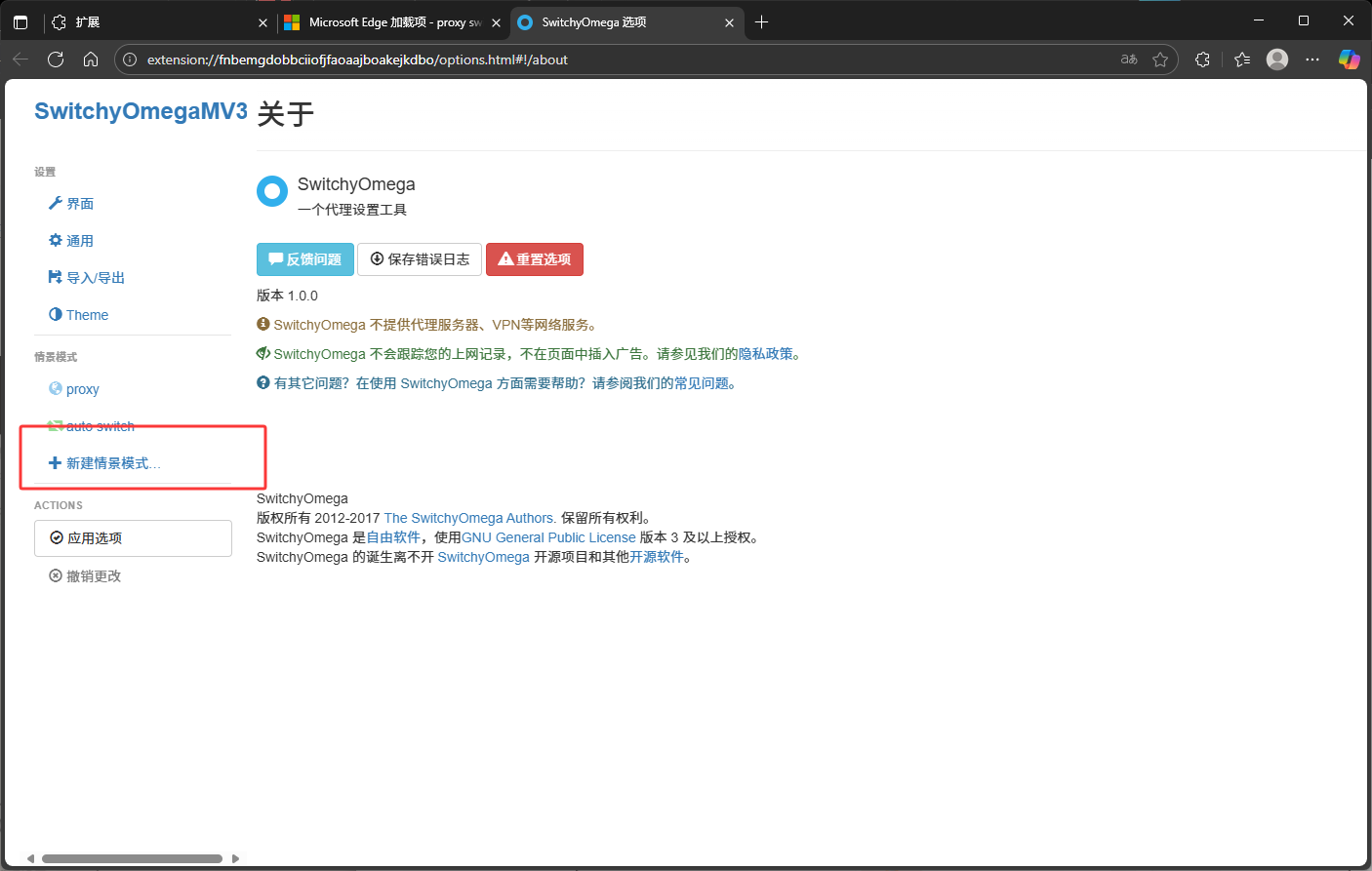
Task: Click the SwitchyOmega circle logo
Action: [x=272, y=191]
